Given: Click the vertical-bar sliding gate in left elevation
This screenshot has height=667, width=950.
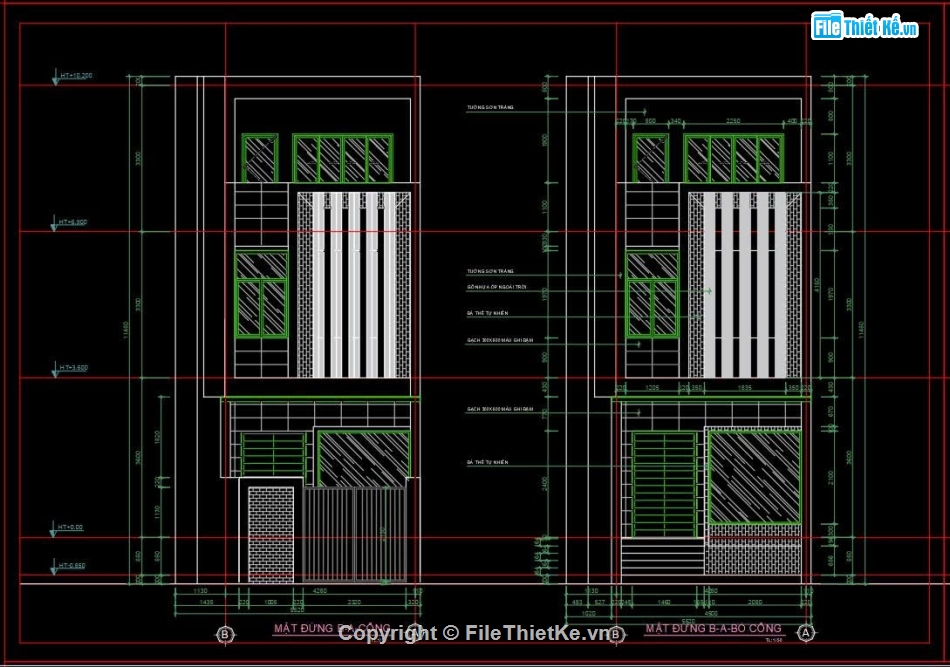Looking at the screenshot, I should click(x=355, y=534).
